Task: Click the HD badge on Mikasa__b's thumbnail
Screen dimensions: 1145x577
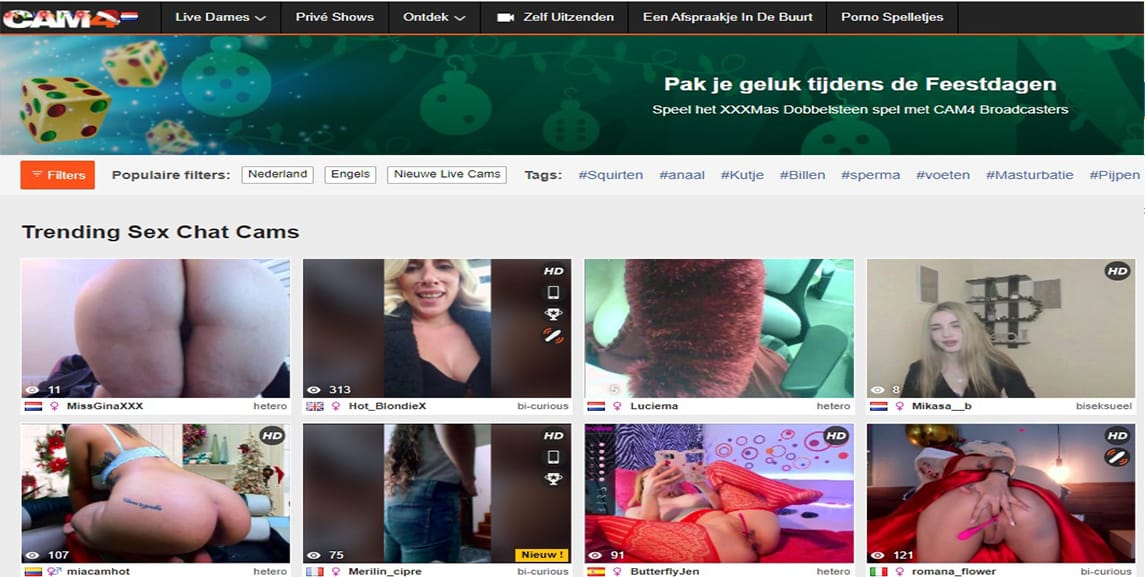Action: [1117, 271]
